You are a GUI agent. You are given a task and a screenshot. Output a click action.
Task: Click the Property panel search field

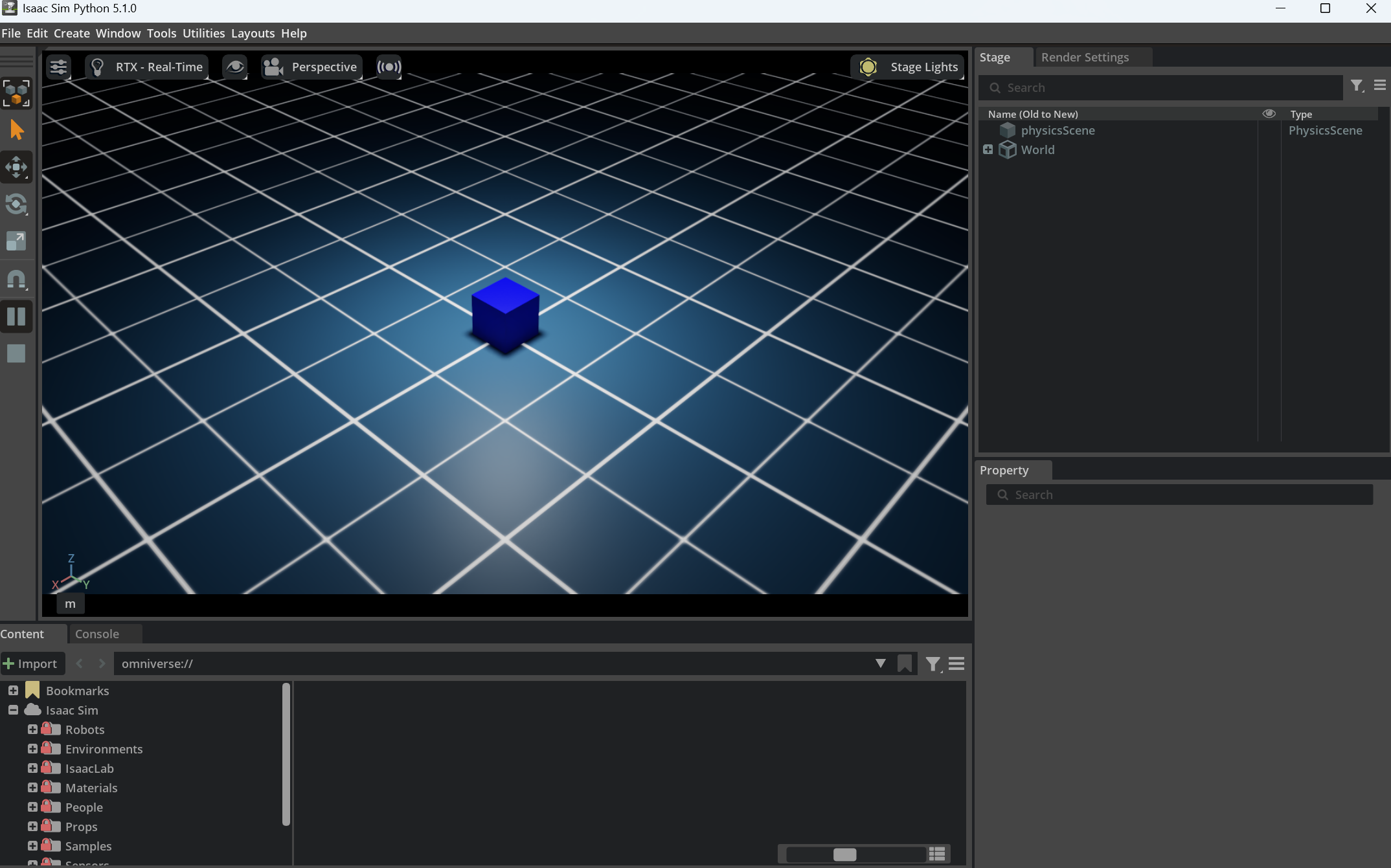tap(1179, 495)
